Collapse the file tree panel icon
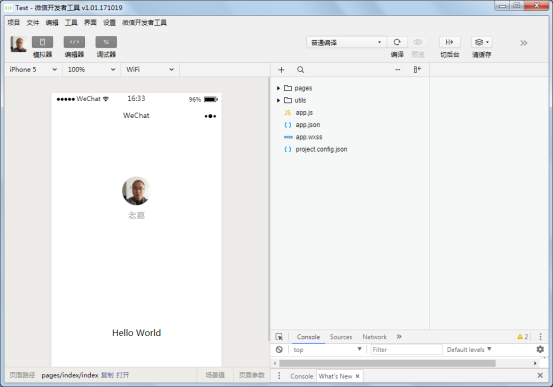Screen dimensions: 553x387 [417, 69]
